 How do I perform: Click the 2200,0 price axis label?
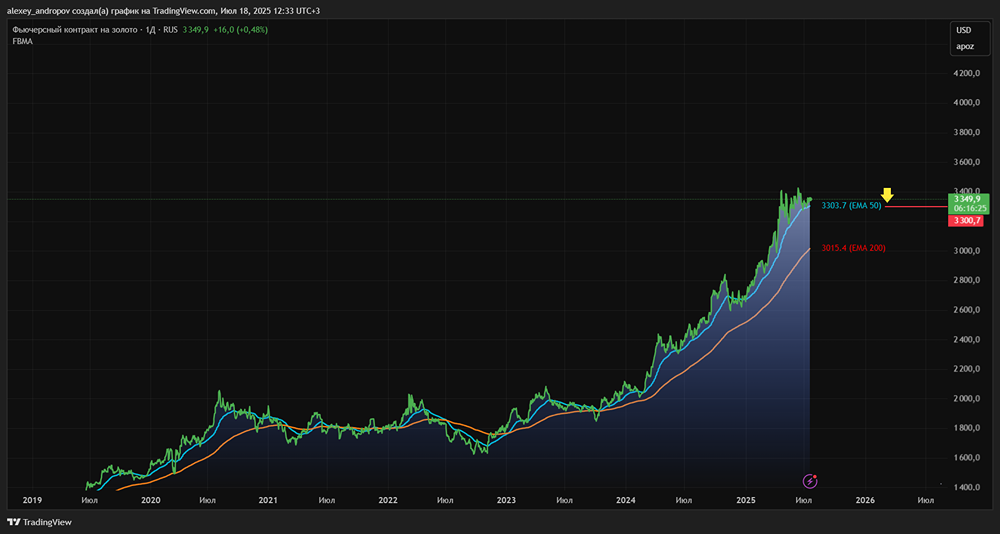967,369
